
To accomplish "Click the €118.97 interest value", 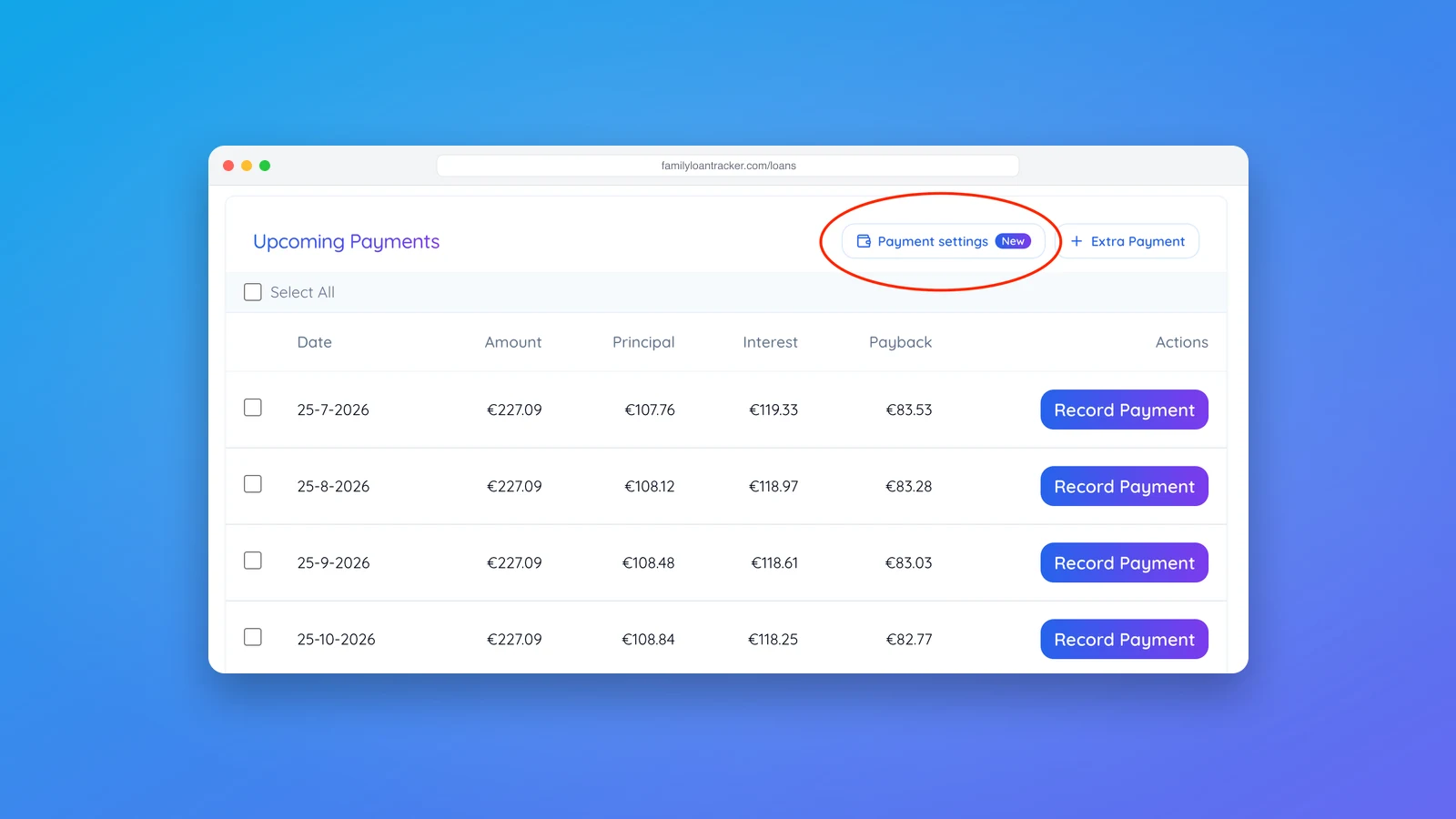I will click(773, 486).
